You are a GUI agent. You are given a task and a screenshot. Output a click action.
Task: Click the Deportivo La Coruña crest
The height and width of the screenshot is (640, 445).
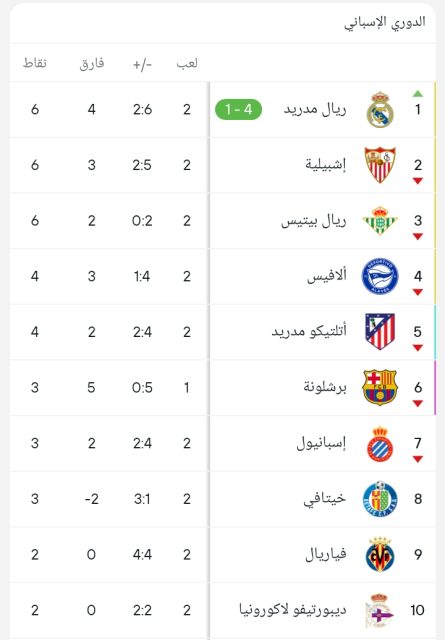pyautogui.click(x=379, y=610)
